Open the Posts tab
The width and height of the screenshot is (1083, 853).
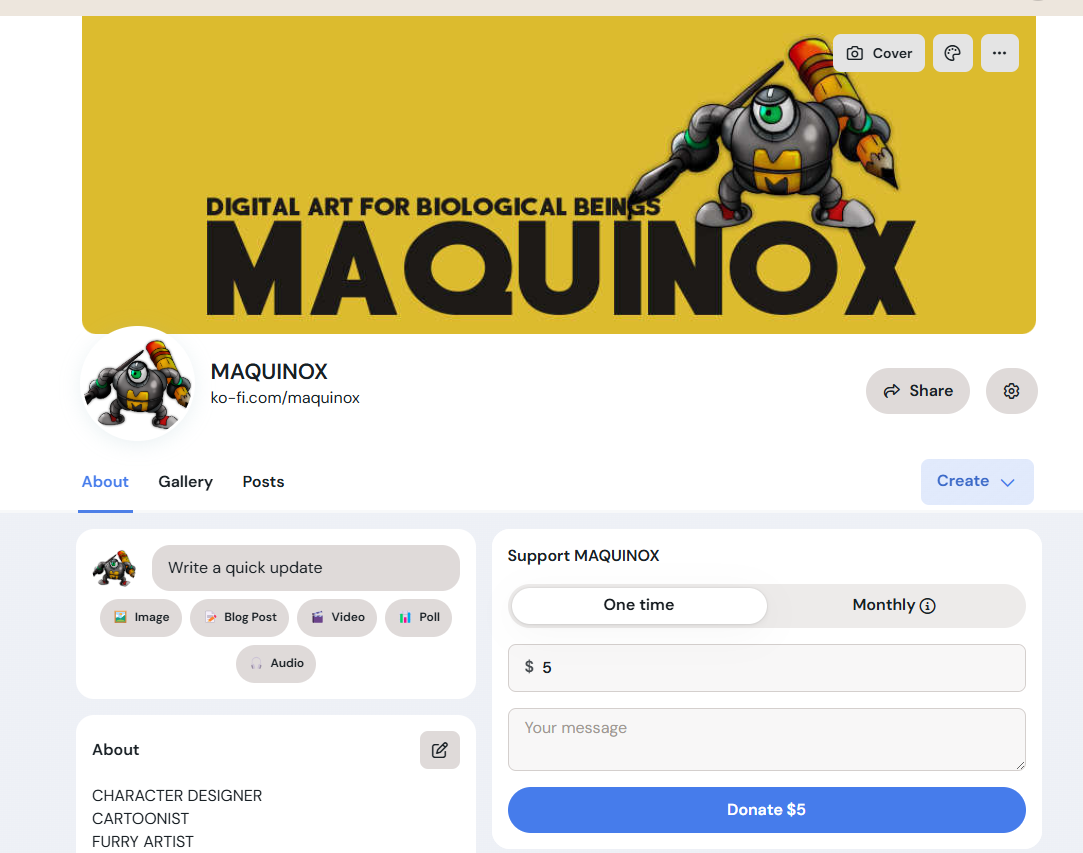[x=263, y=482]
